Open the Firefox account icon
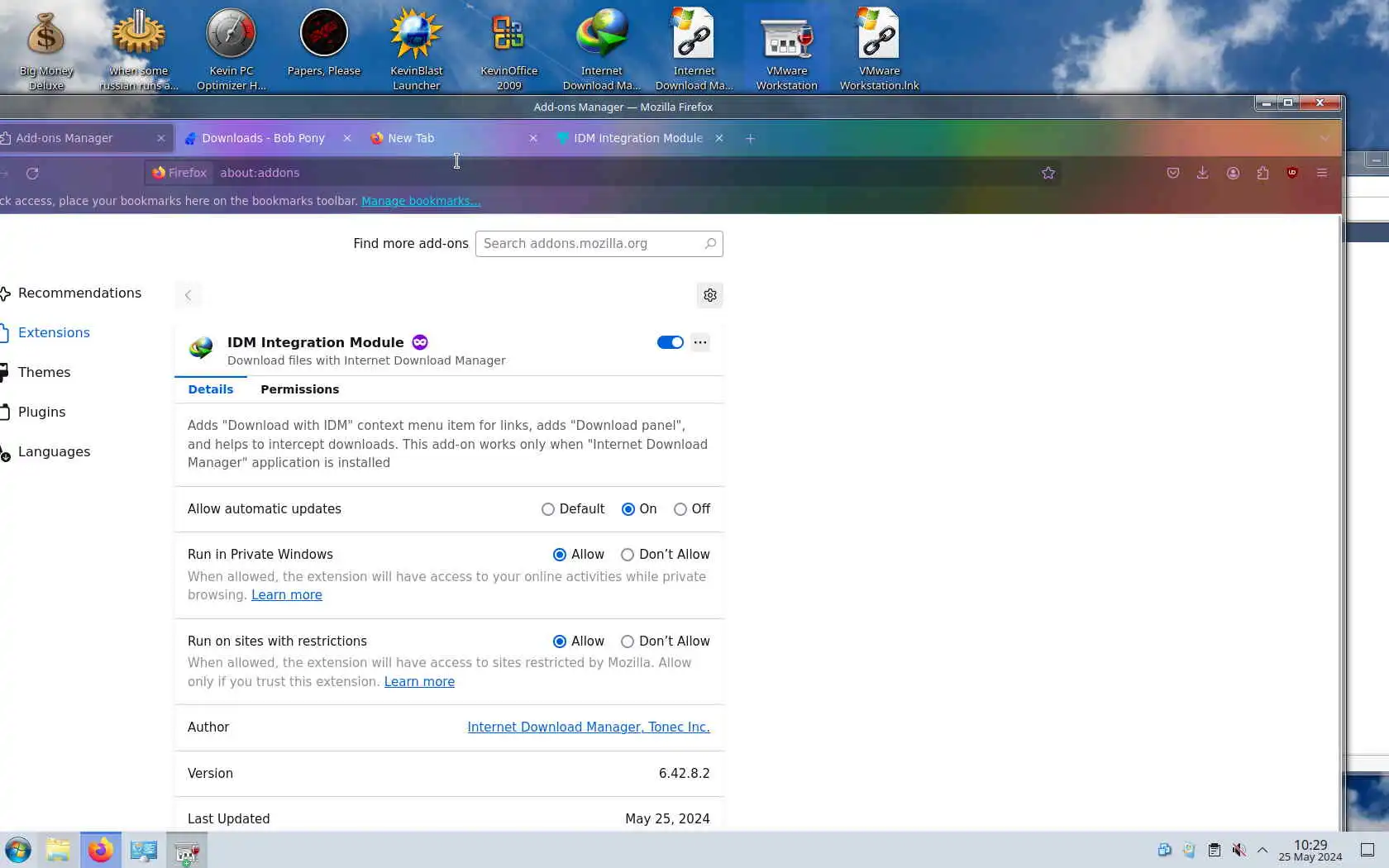The height and width of the screenshot is (868, 1389). click(1233, 173)
